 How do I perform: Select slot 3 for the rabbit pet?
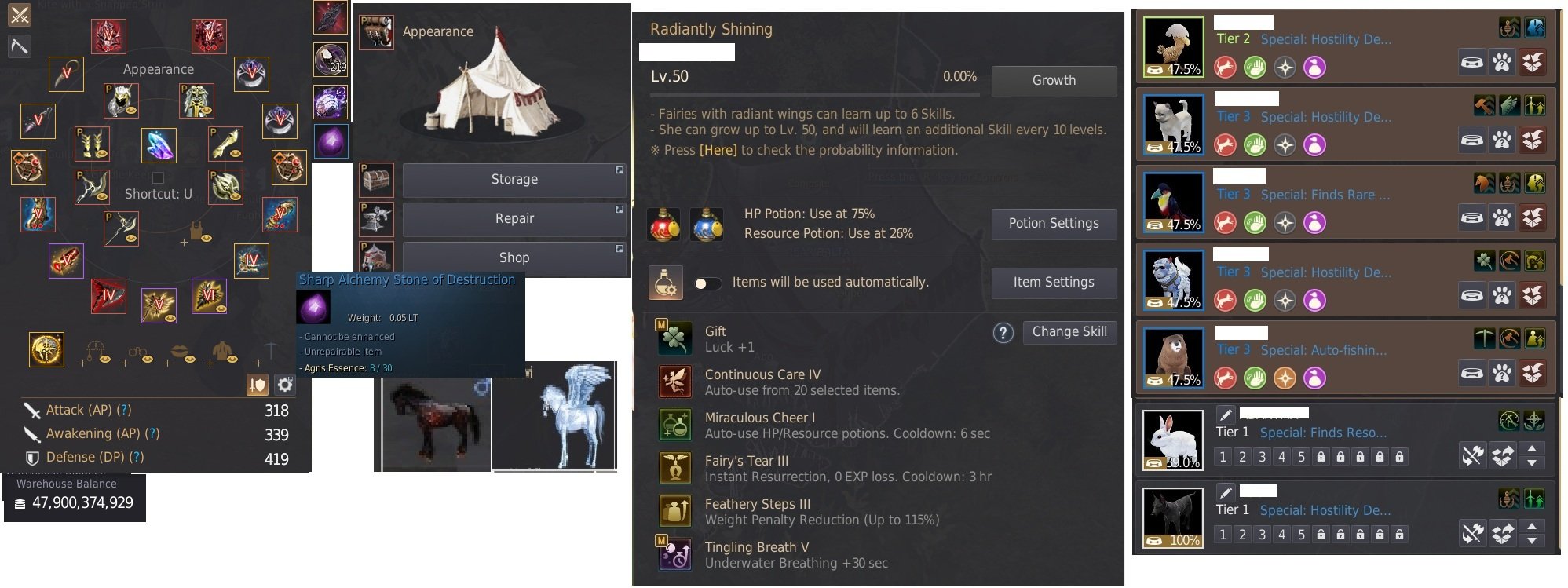1263,457
